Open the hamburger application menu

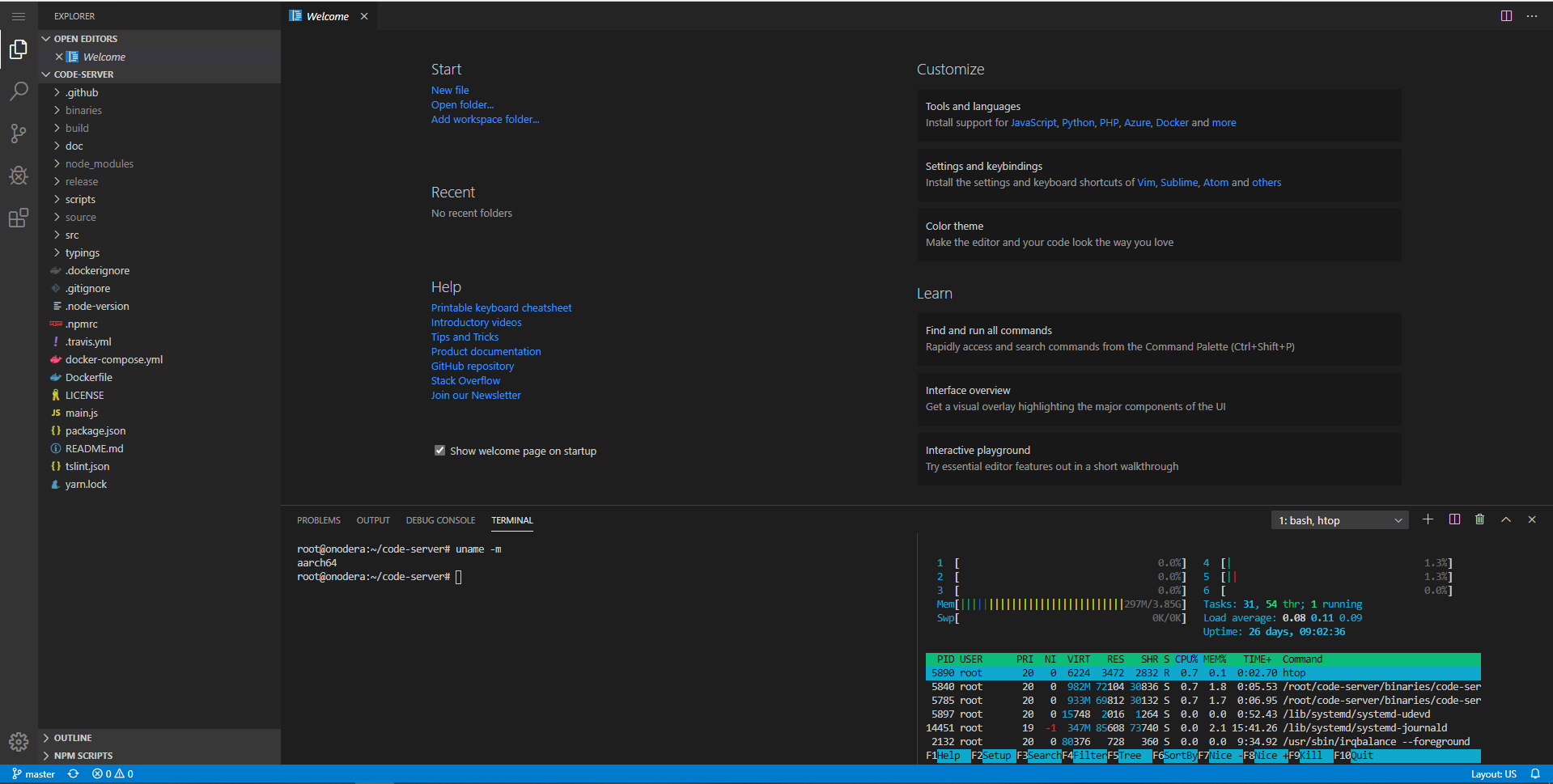19,16
